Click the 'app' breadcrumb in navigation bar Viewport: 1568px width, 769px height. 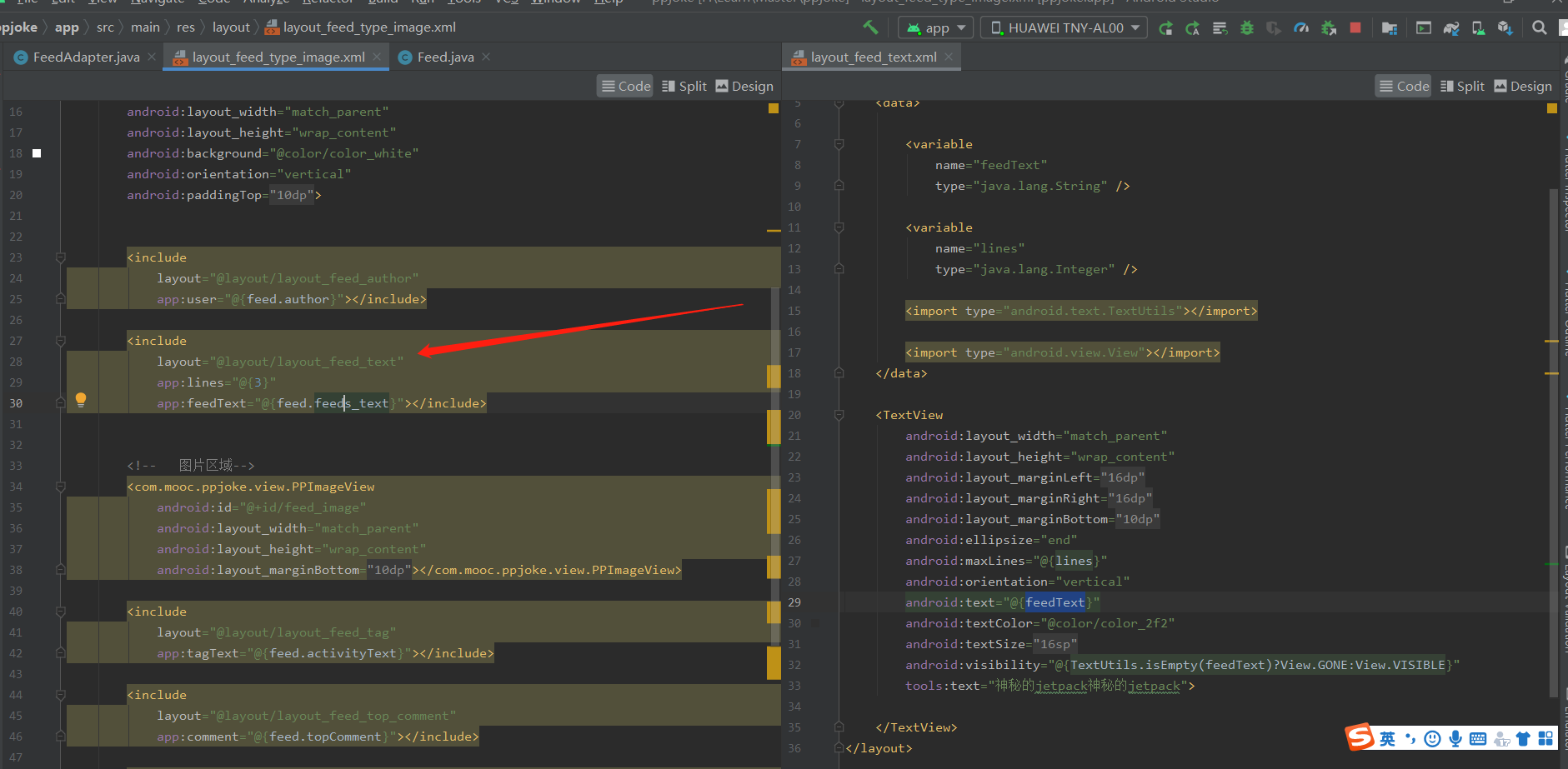tap(67, 27)
